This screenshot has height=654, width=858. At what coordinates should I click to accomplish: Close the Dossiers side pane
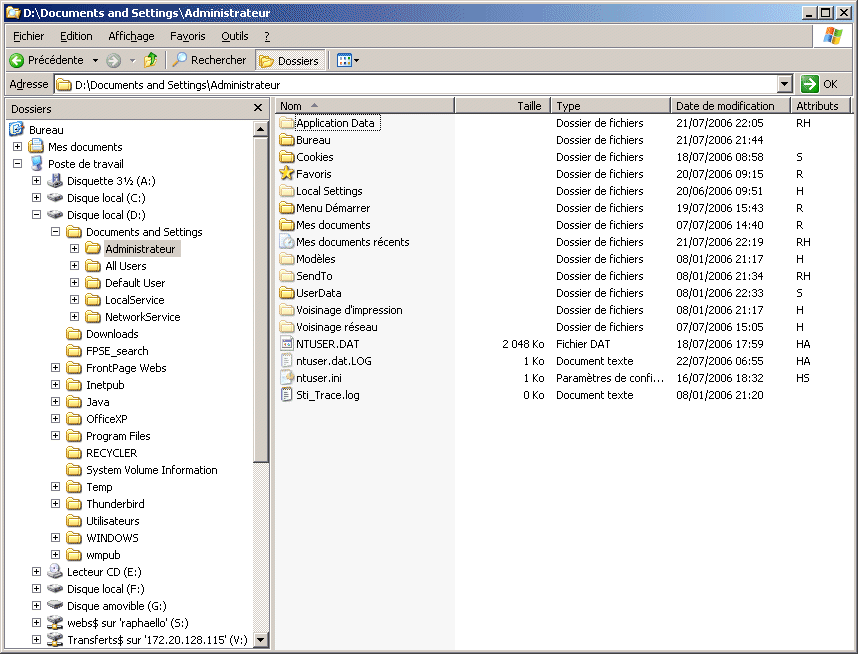(x=258, y=108)
